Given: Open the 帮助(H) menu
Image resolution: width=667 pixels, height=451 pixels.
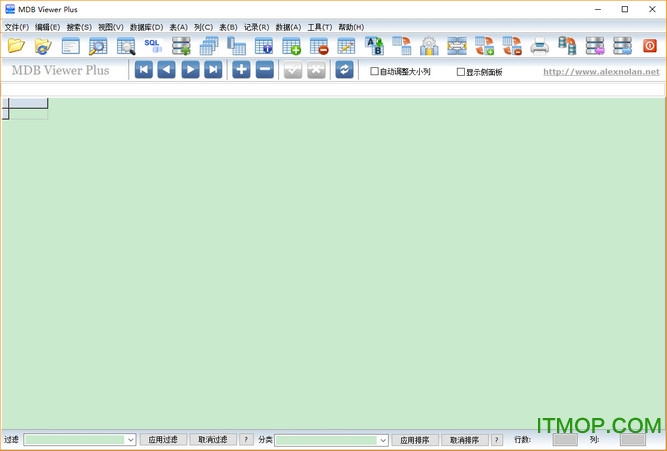Looking at the screenshot, I should click(351, 27).
